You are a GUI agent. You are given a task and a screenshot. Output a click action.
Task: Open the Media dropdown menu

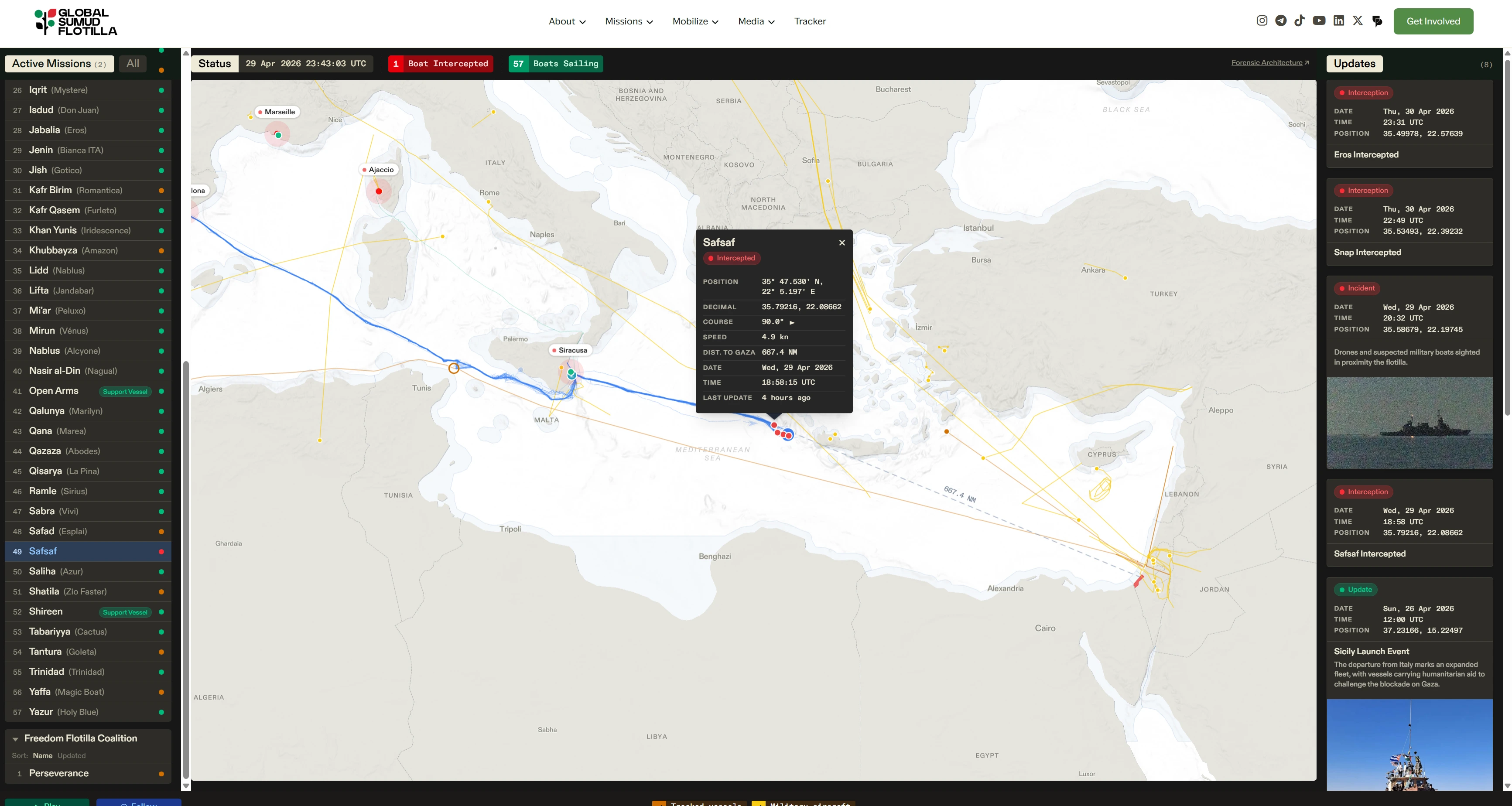(756, 21)
